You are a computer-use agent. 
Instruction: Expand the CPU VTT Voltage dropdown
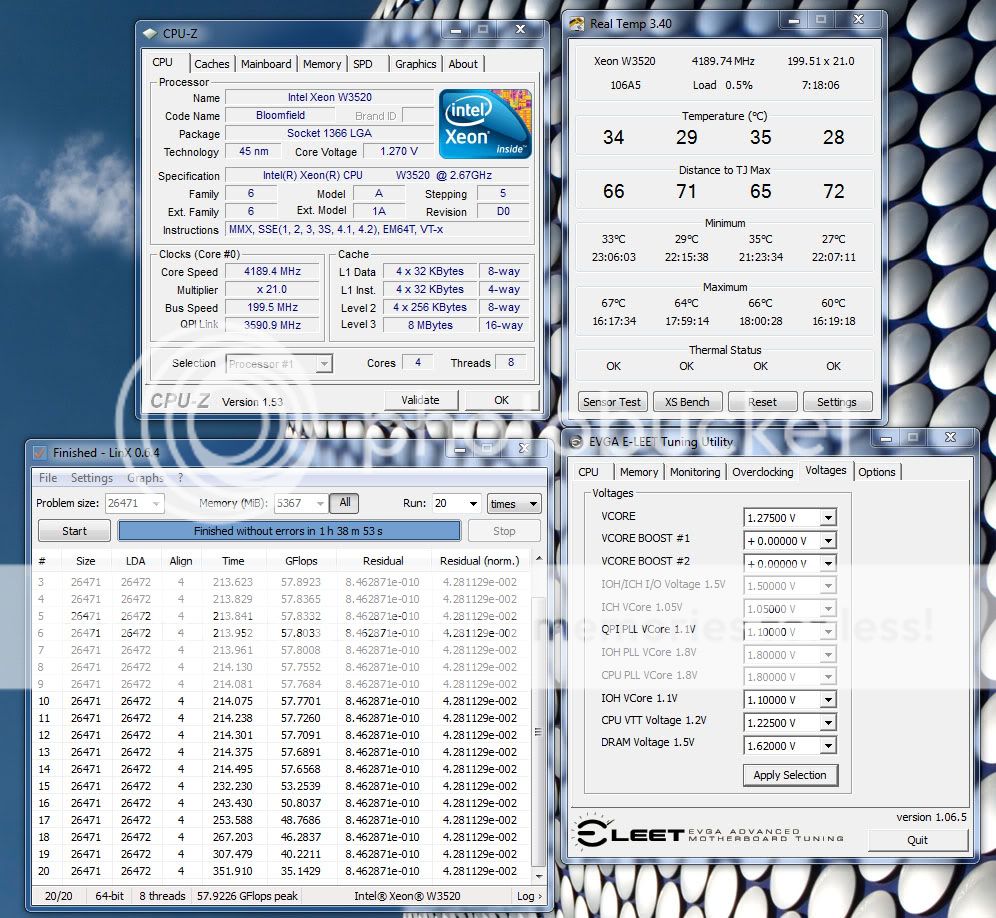828,723
